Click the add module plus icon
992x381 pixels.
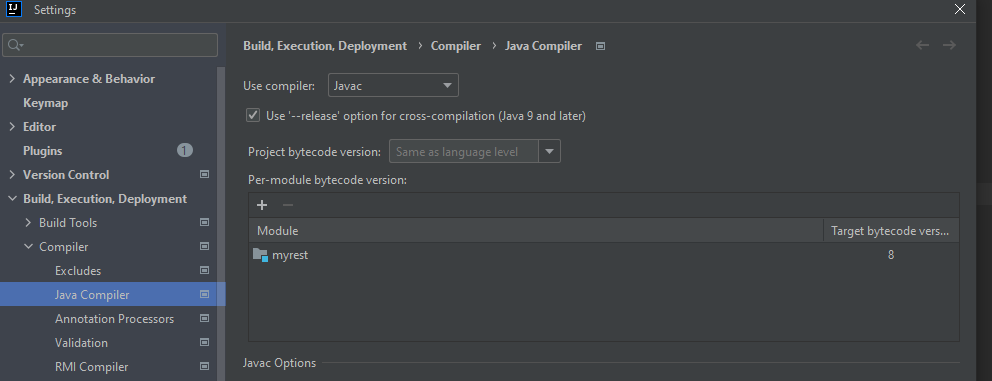coord(262,205)
